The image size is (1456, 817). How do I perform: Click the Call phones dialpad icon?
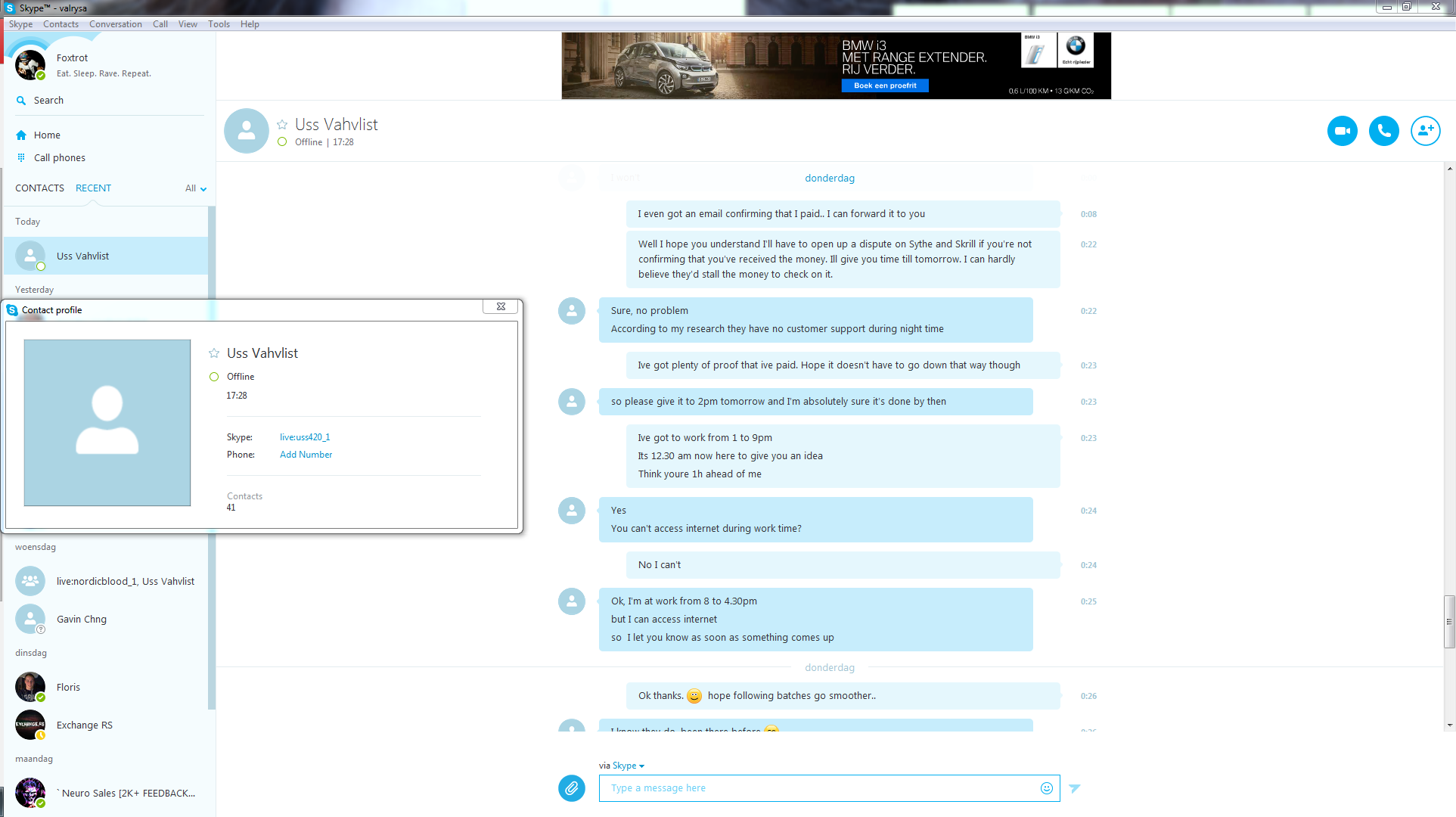(21, 158)
